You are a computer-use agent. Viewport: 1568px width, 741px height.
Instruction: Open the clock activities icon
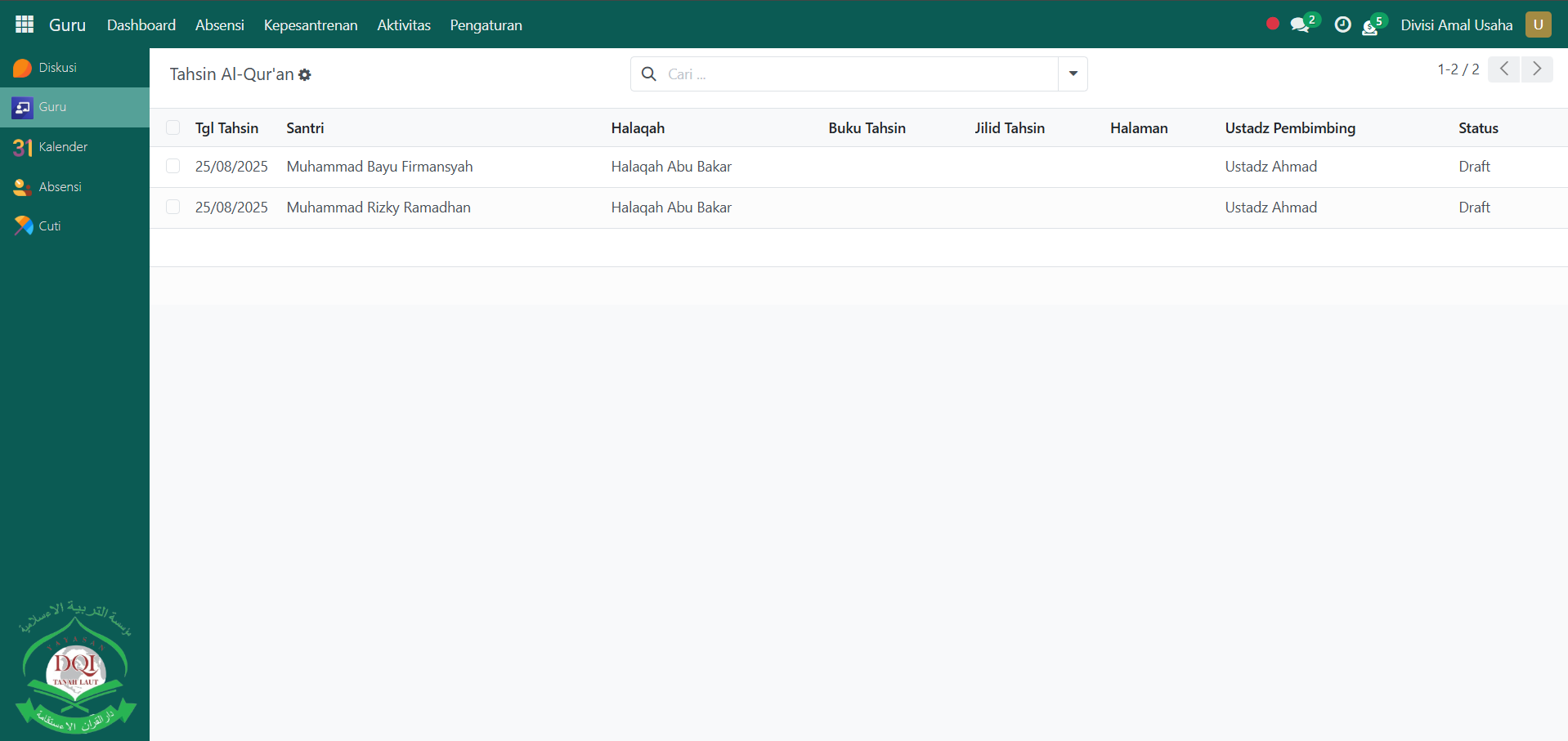point(1342,25)
